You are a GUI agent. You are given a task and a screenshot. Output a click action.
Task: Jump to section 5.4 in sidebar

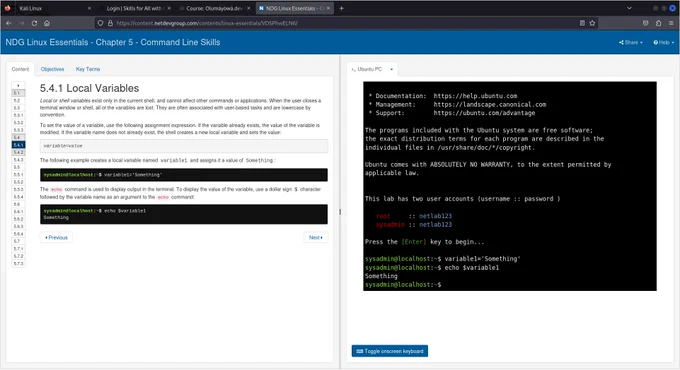point(18,137)
